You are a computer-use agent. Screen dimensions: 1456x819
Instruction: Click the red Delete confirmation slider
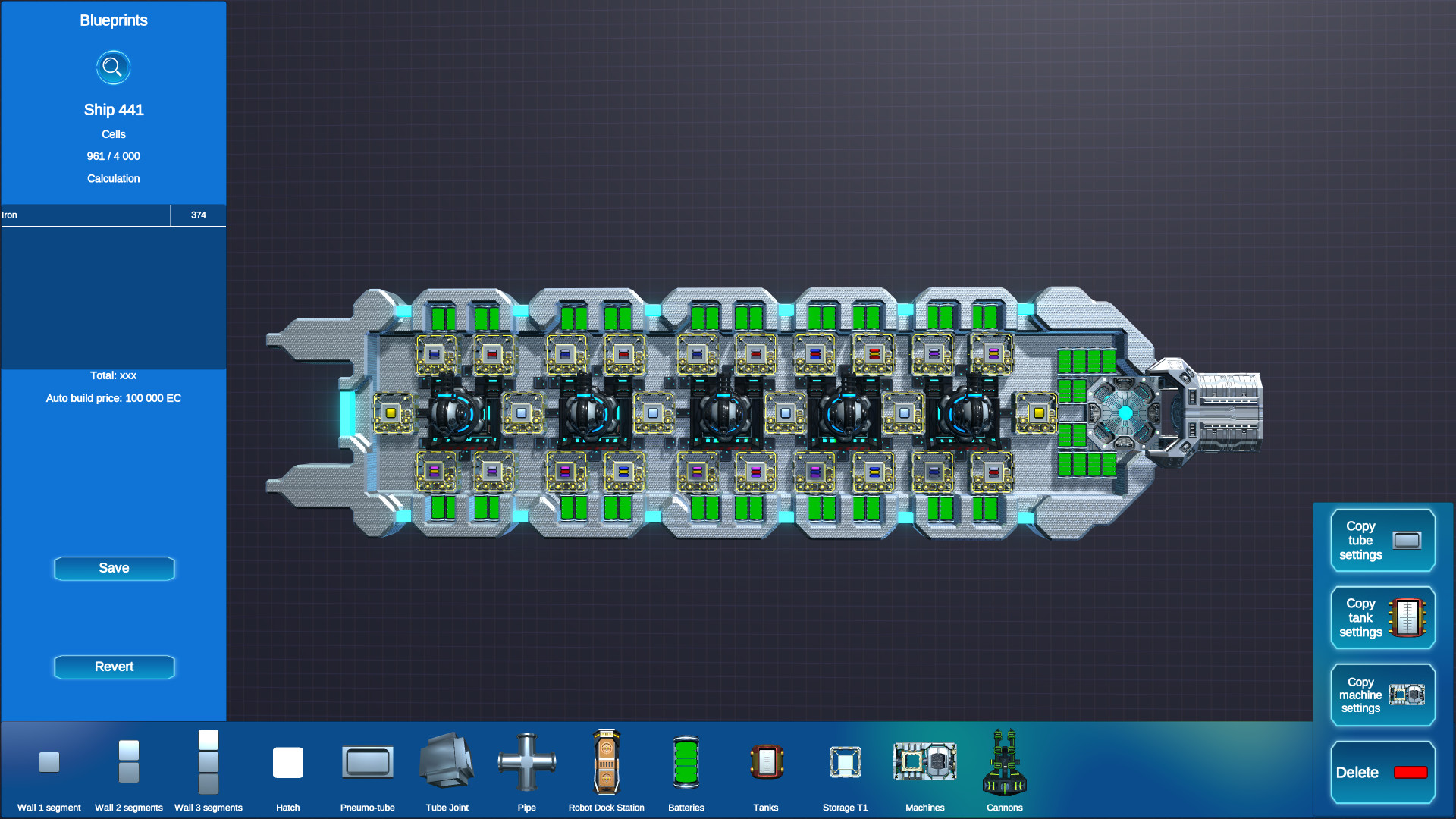point(1412,773)
